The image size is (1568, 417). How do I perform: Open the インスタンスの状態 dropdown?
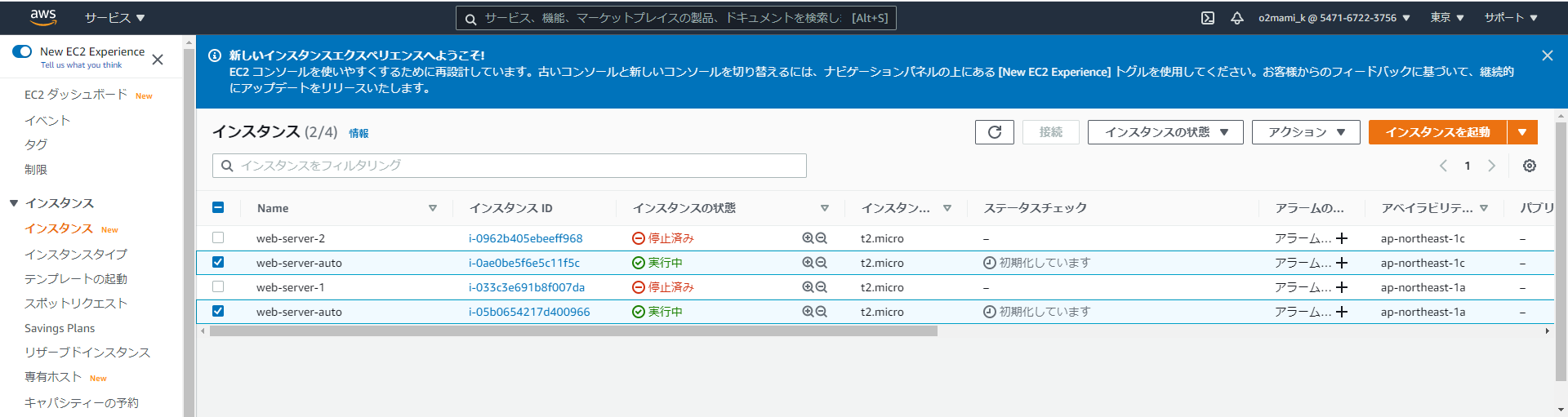point(1165,132)
